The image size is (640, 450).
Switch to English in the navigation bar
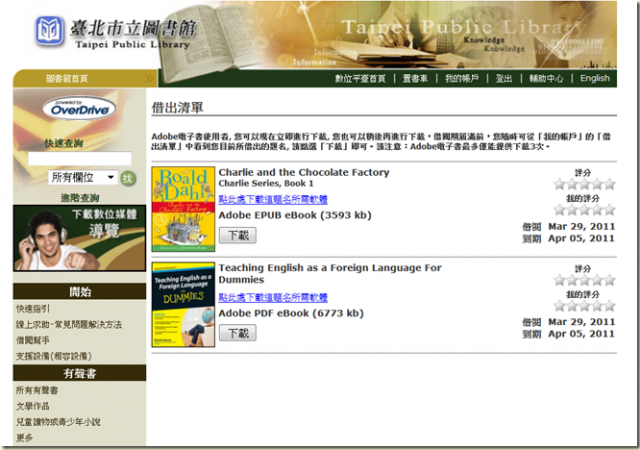tap(595, 78)
